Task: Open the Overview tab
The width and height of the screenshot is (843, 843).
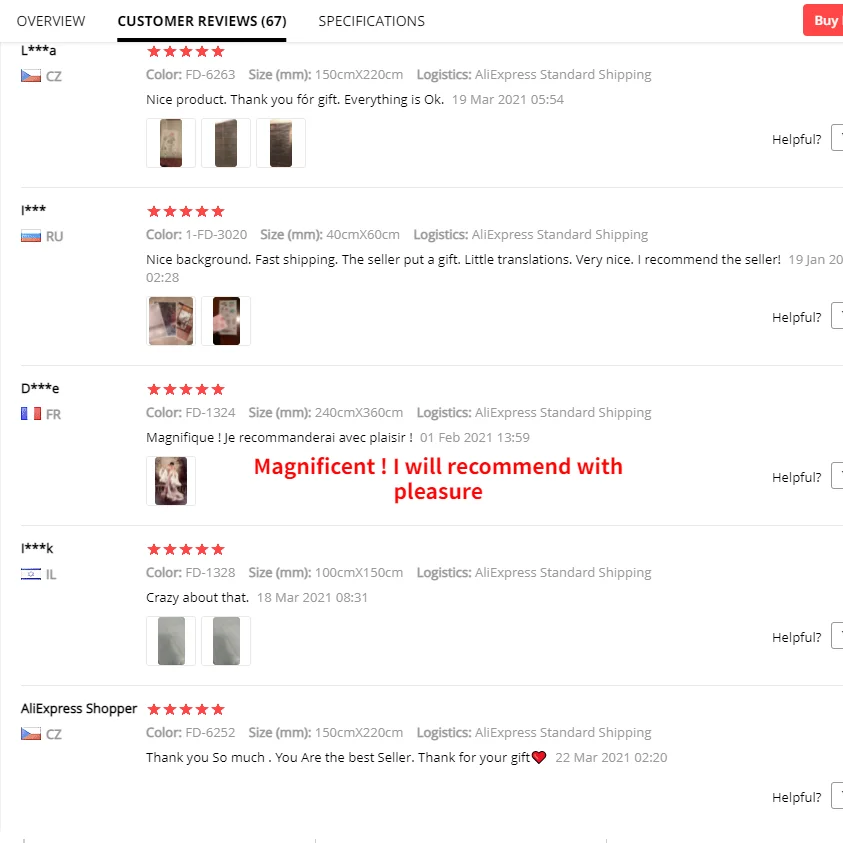Action: coord(51,21)
